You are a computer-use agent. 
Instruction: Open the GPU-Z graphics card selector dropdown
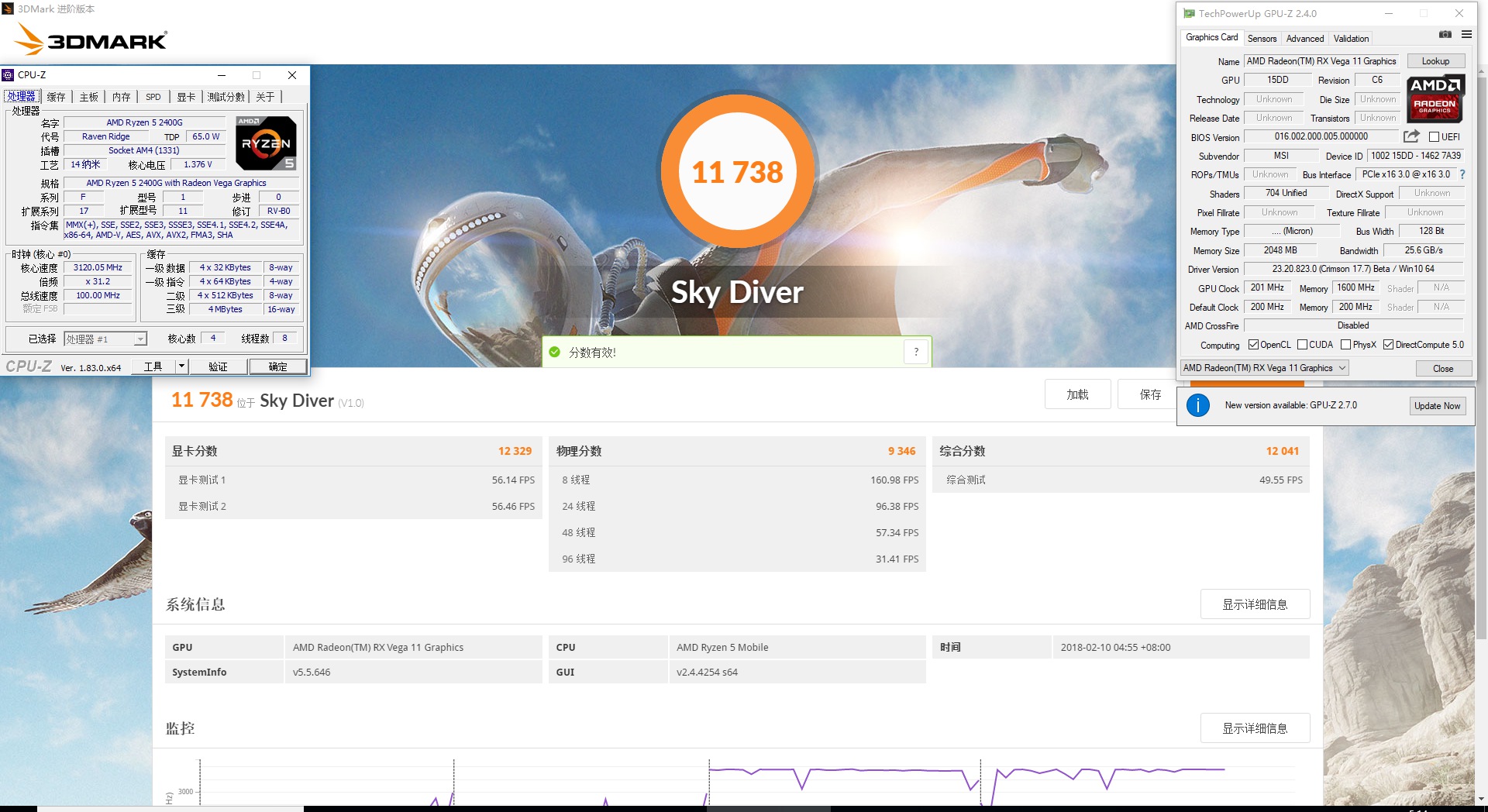1264,368
